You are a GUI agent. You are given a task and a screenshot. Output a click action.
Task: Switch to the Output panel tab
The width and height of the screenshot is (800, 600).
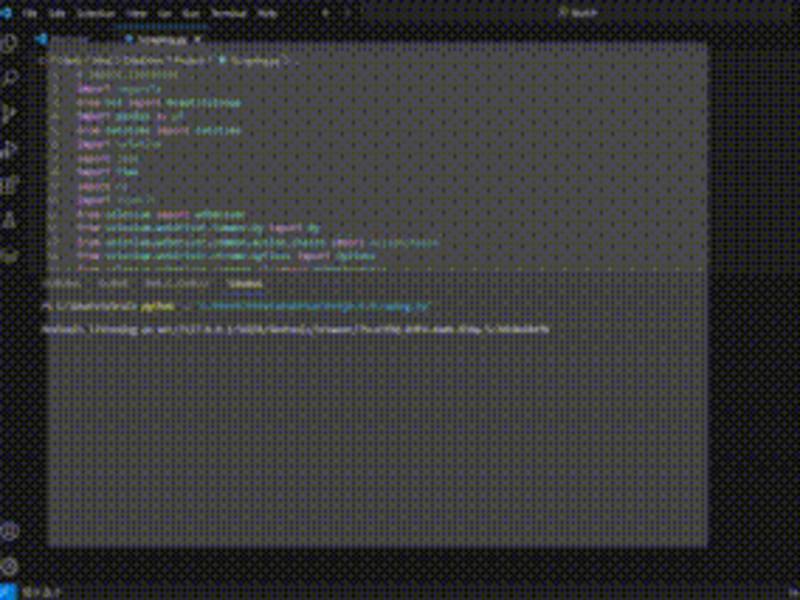click(112, 283)
